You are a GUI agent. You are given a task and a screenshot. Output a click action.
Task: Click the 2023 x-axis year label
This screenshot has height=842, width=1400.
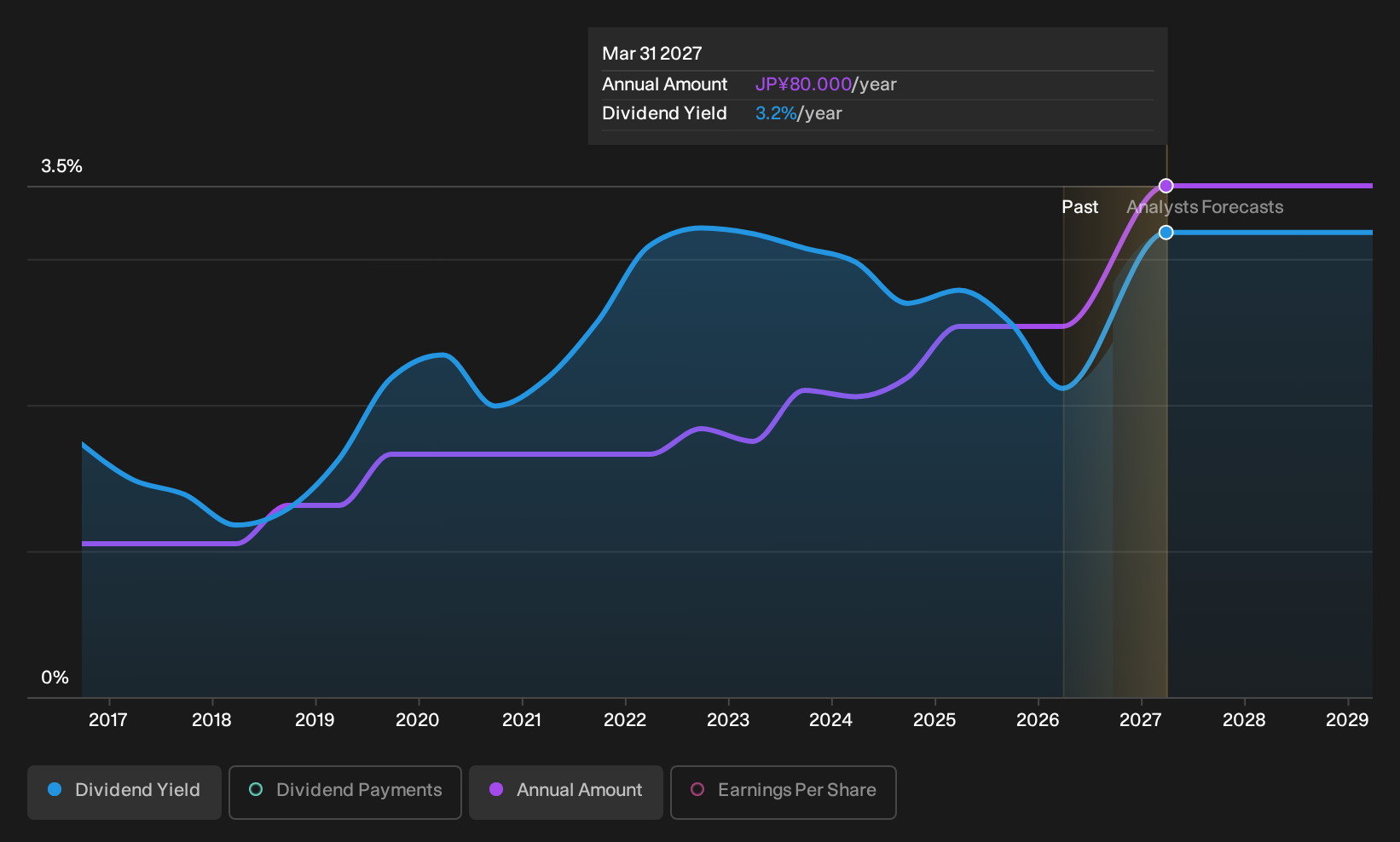[728, 720]
